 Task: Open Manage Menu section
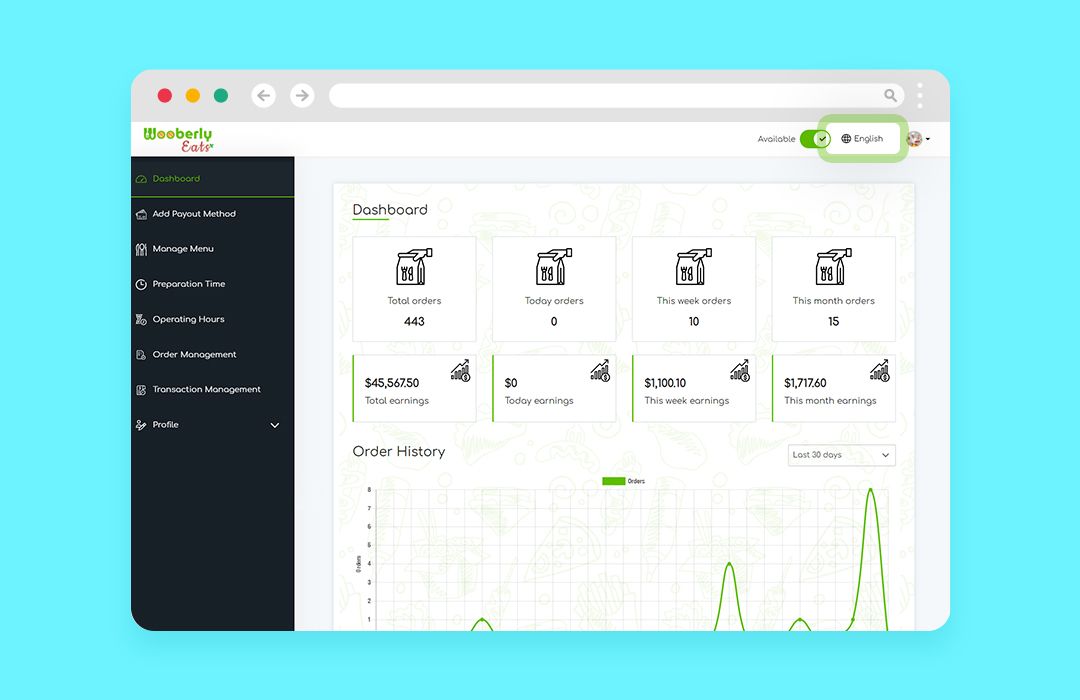click(213, 249)
